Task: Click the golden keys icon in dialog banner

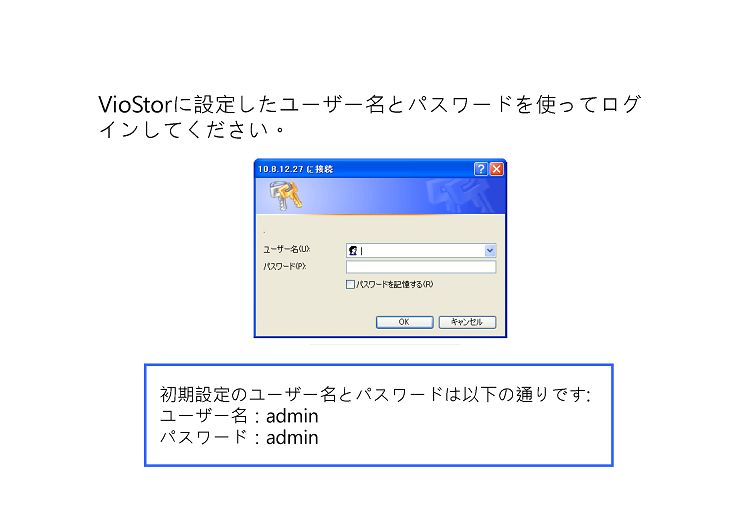Action: [x=286, y=195]
